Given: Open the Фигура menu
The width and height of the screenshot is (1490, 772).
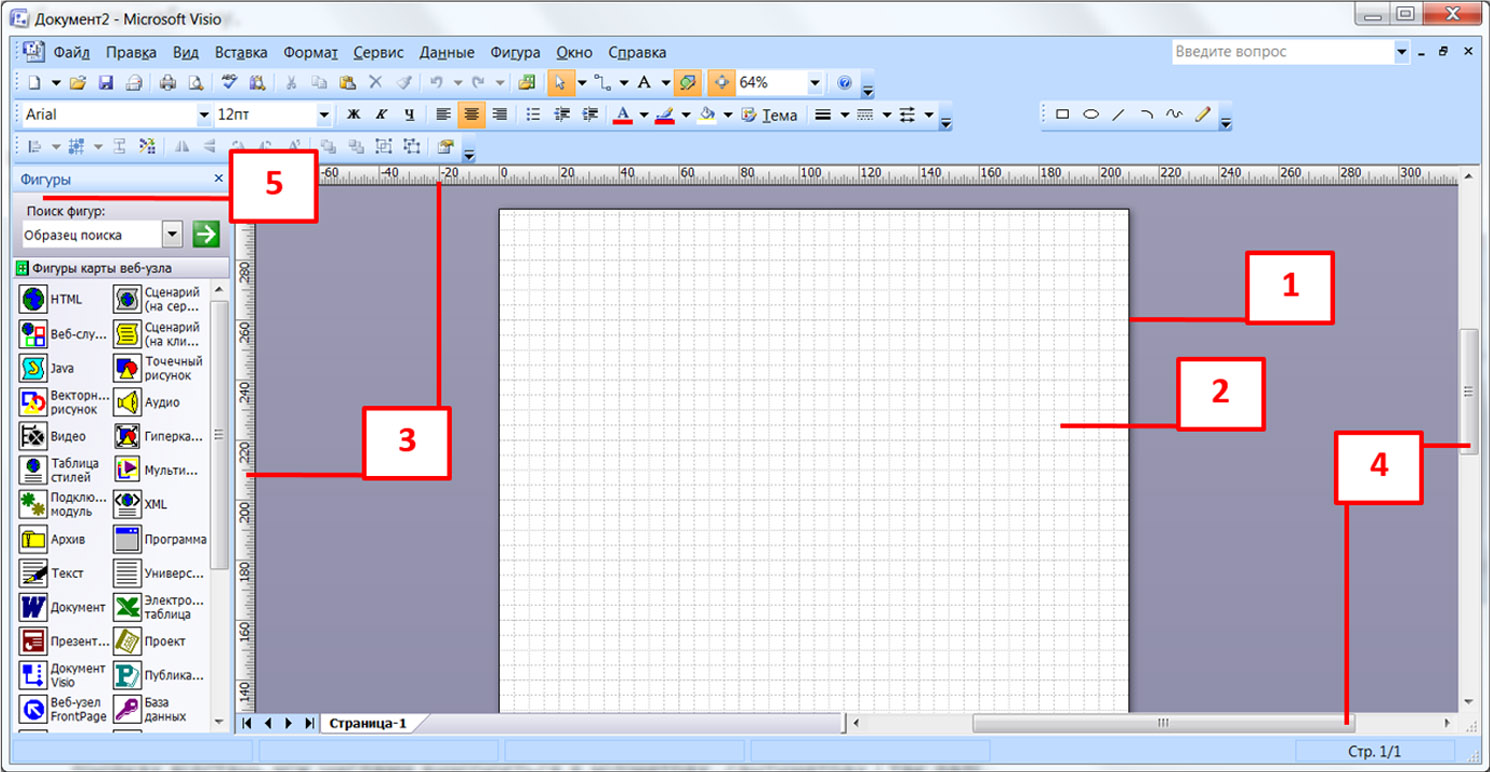Looking at the screenshot, I should click(x=515, y=52).
